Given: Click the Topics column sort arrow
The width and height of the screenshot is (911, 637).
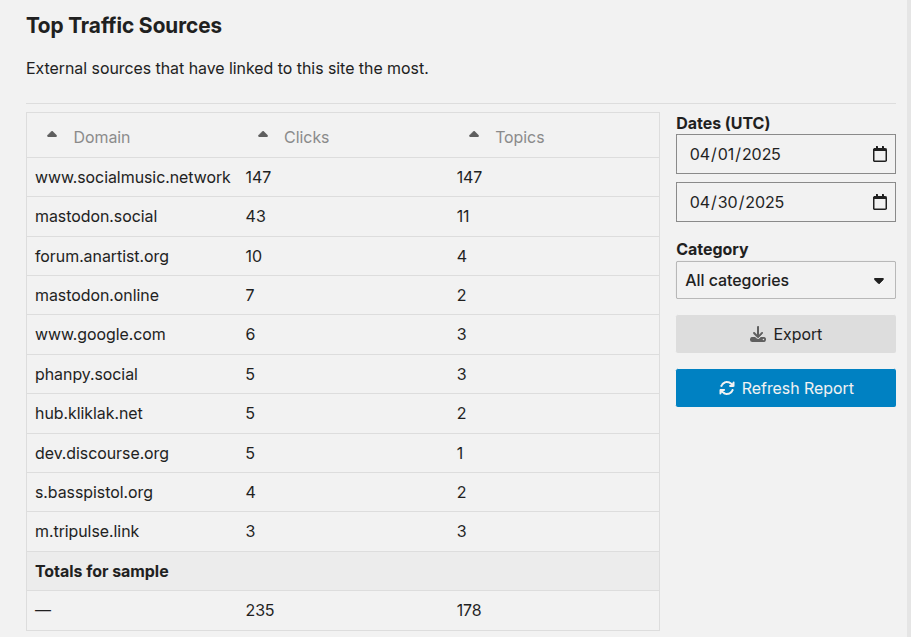Looking at the screenshot, I should coord(474,134).
